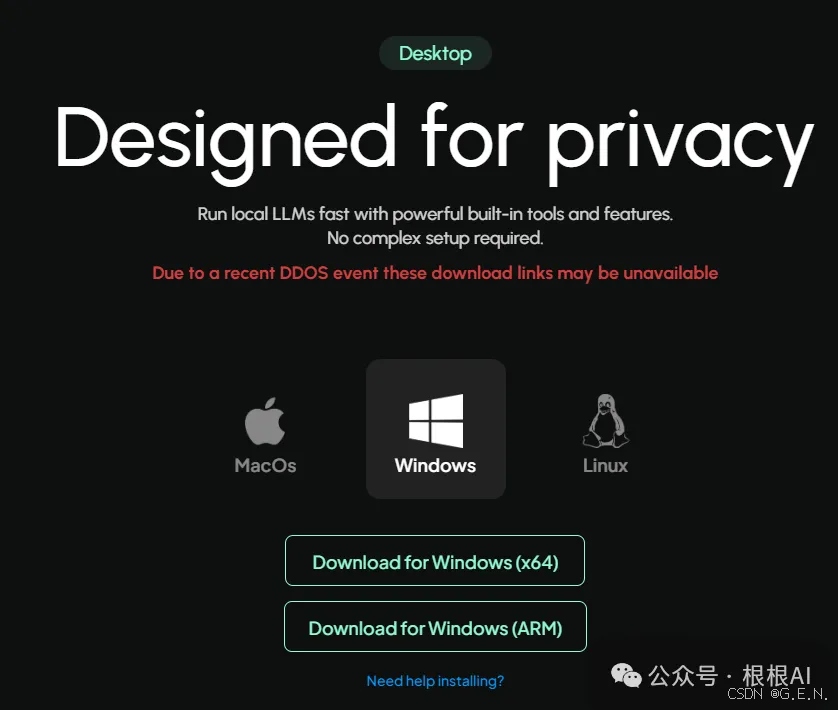Viewport: 838px width, 710px height.
Task: Click the green Desktop badge
Action: [435, 53]
